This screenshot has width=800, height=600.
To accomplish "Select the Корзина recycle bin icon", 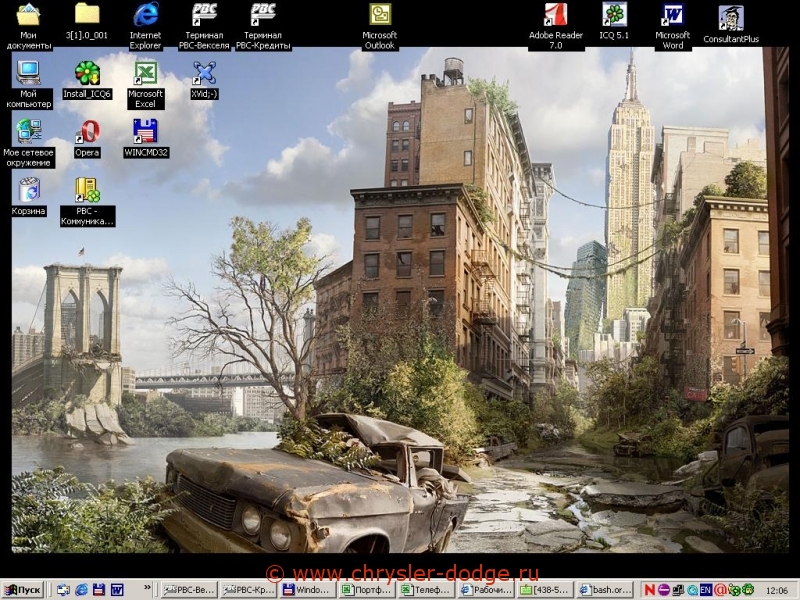I will pyautogui.click(x=29, y=197).
